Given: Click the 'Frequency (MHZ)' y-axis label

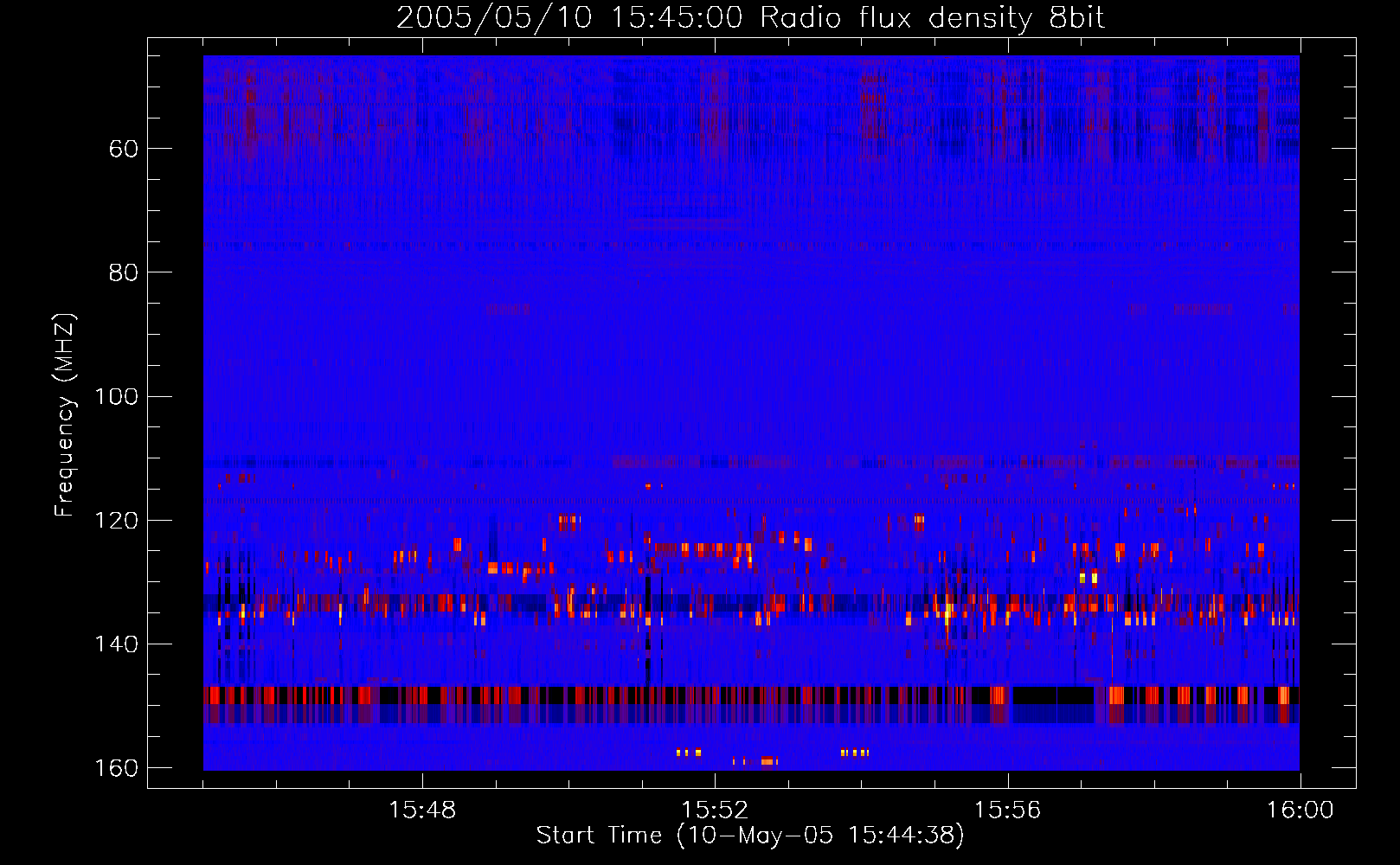Looking at the screenshot, I should (65, 415).
